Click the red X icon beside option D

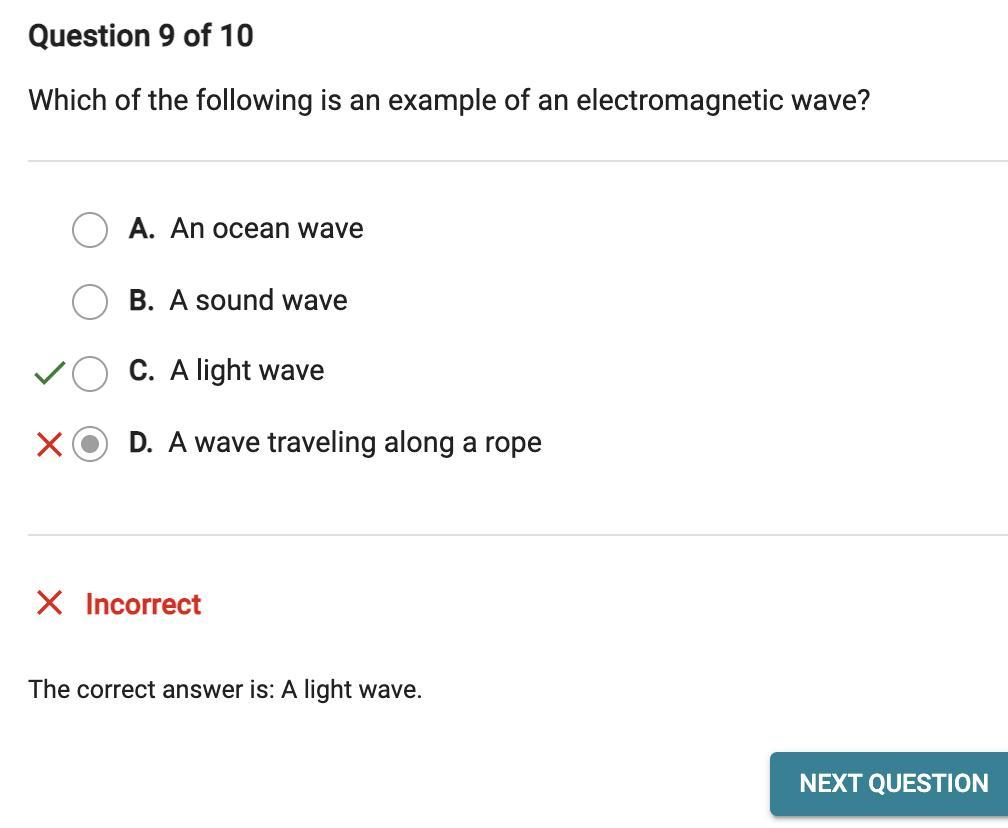click(x=49, y=444)
